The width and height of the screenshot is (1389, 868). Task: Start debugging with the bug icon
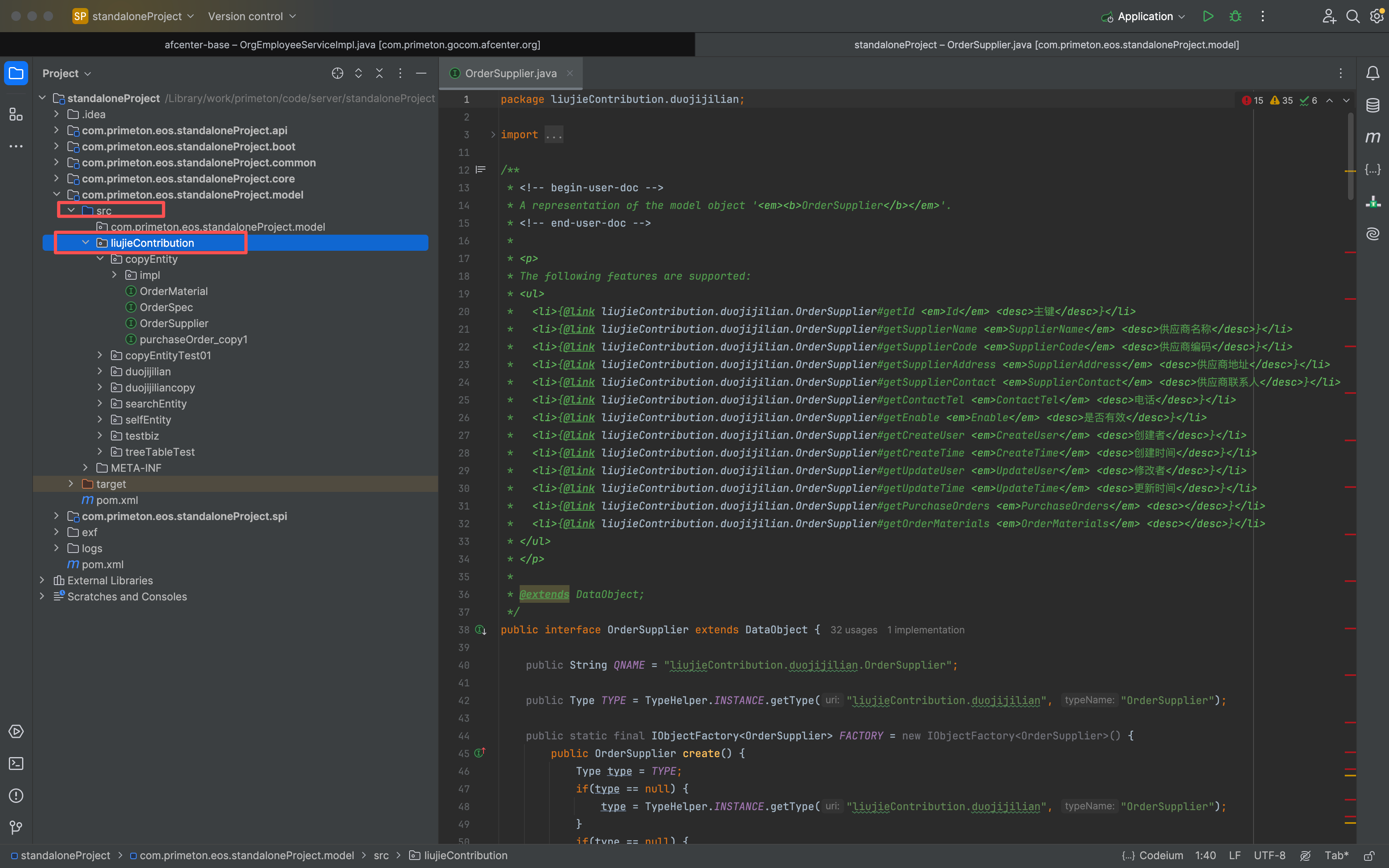[x=1235, y=16]
